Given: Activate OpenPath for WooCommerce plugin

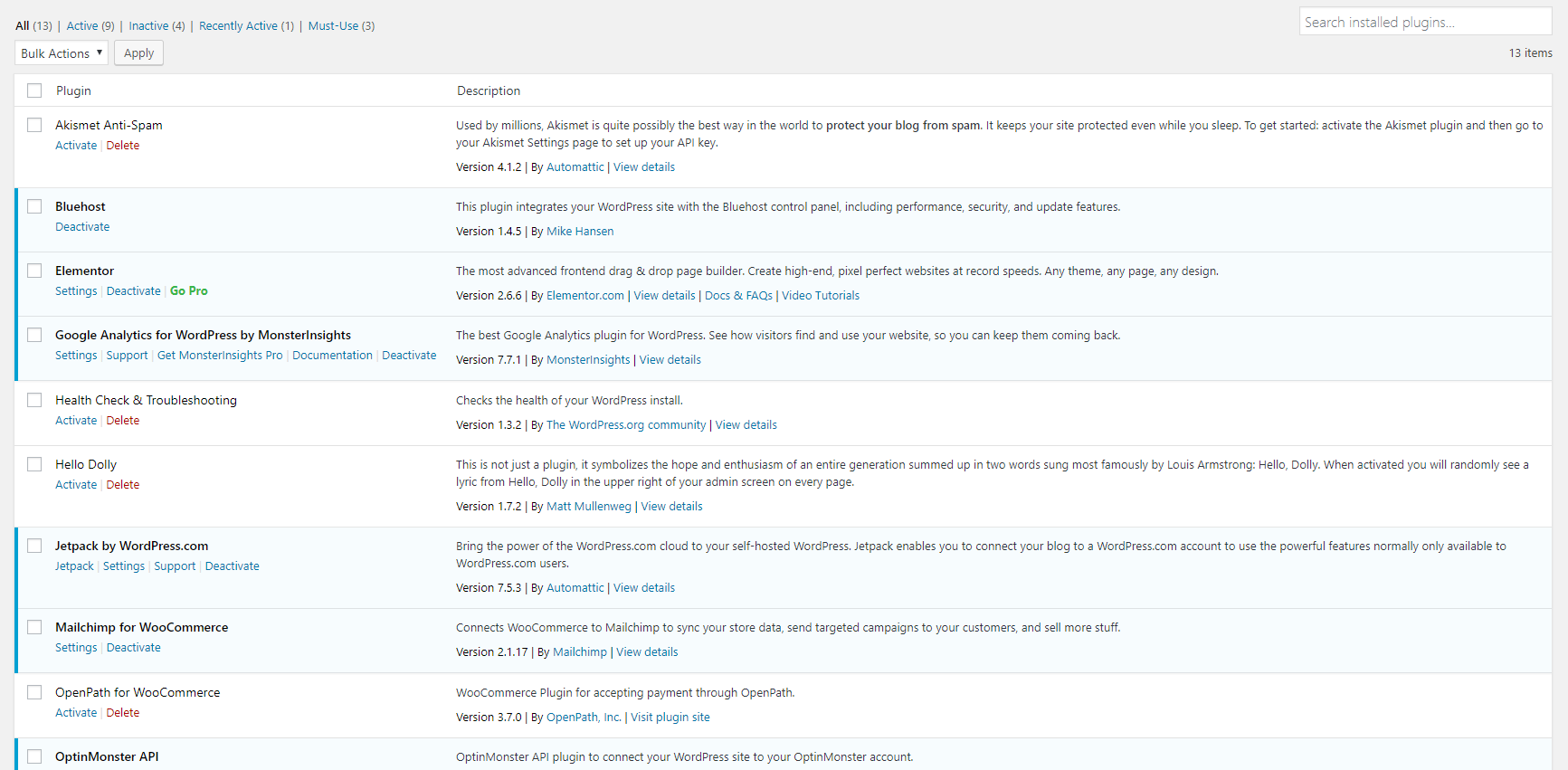Looking at the screenshot, I should click(76, 713).
